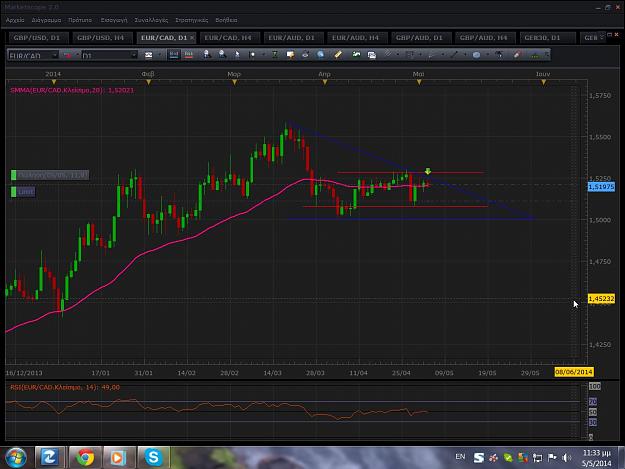
Task: Expand the chart tabs overflow list
Action: click(602, 36)
